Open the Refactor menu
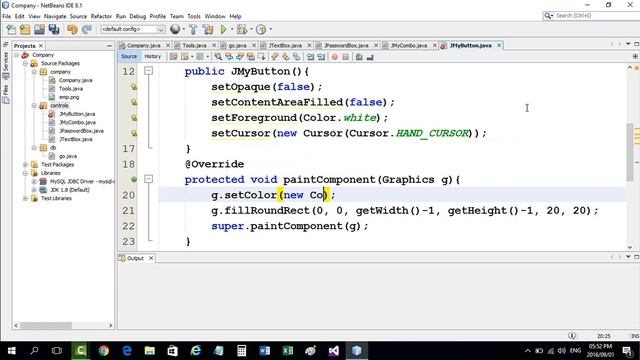Viewport: 640px width, 360px height. pyautogui.click(x=101, y=16)
